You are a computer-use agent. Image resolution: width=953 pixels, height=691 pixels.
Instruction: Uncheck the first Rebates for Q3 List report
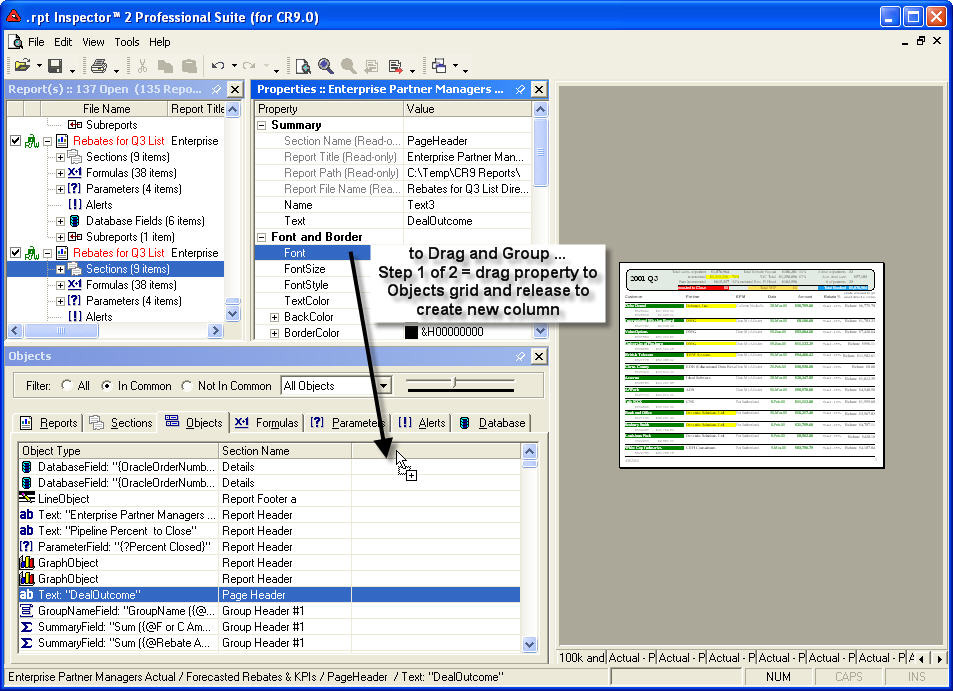16,140
